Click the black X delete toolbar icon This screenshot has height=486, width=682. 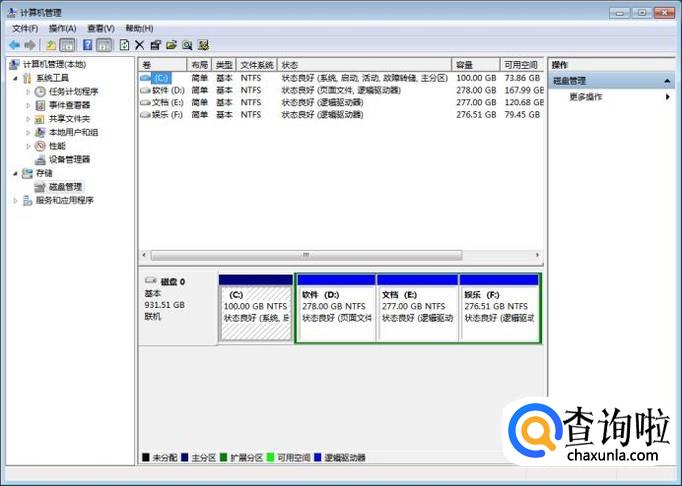point(140,45)
